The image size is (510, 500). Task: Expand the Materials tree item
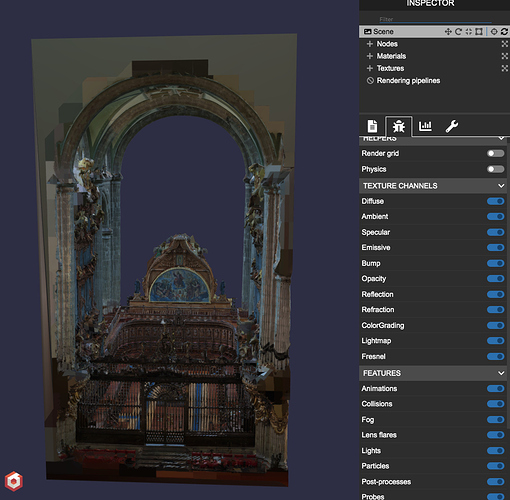369,56
